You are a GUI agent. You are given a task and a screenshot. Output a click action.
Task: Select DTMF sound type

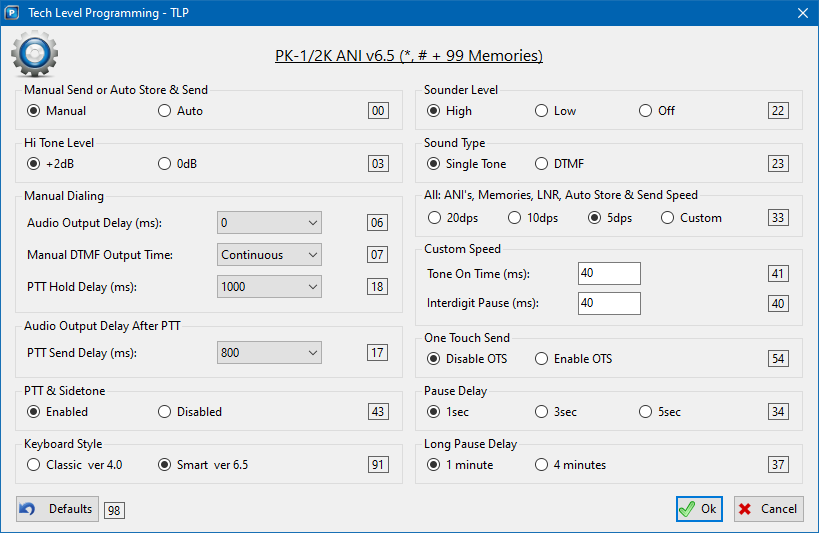542,163
